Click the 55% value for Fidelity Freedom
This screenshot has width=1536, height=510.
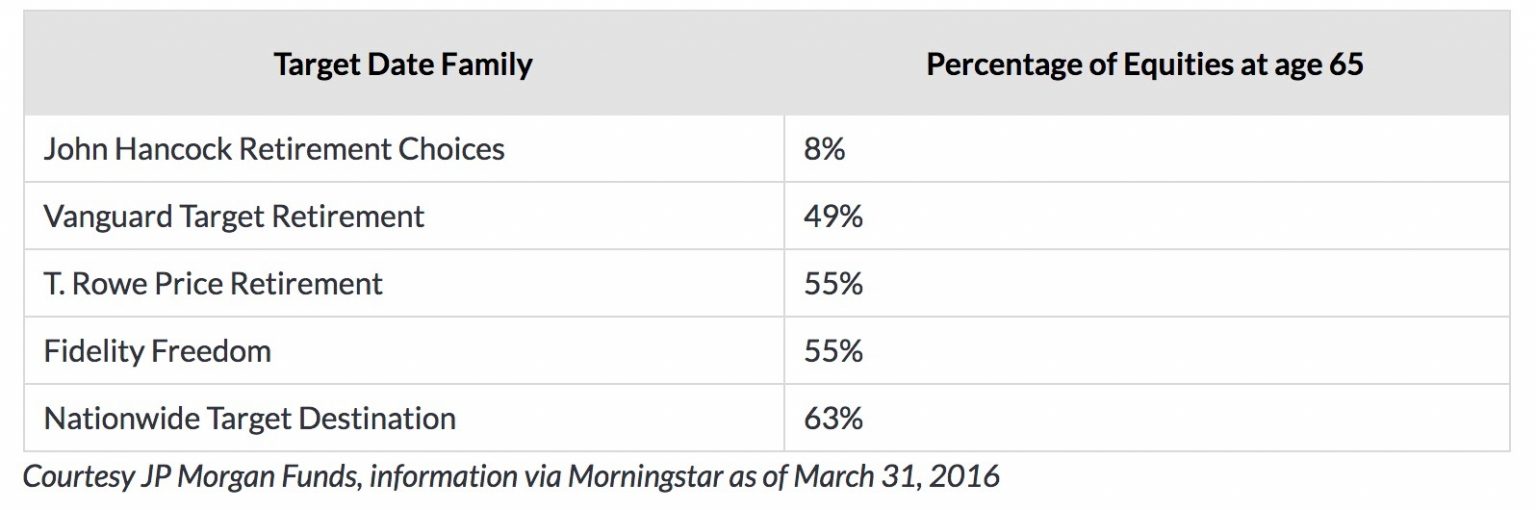point(833,351)
